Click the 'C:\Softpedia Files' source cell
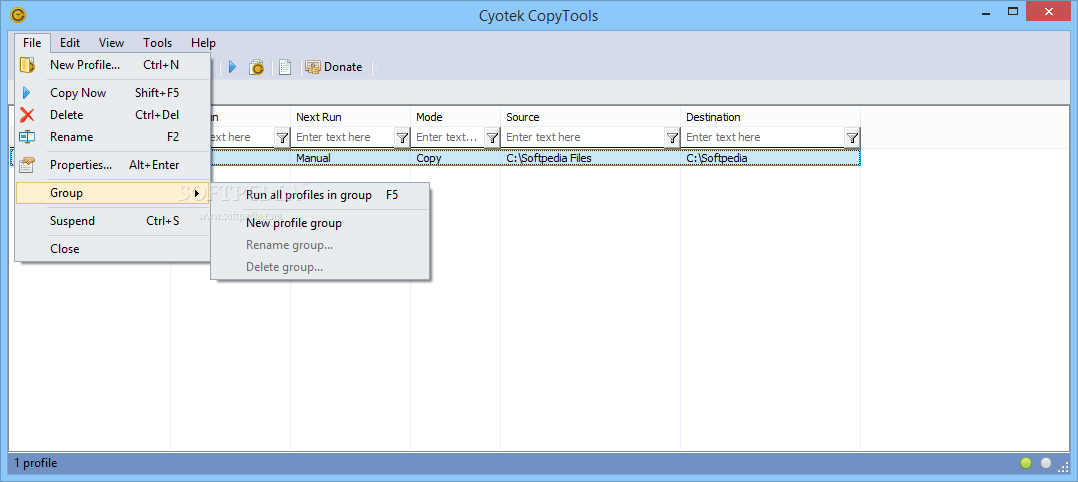This screenshot has height=482, width=1078. point(591,158)
